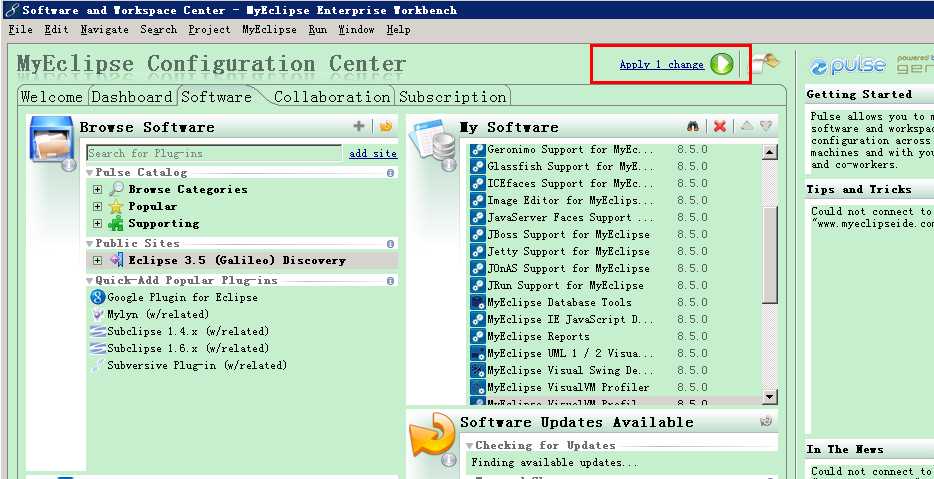The height and width of the screenshot is (479, 934).
Task: Click the move-down triangle in My Software header
Action: point(767,126)
